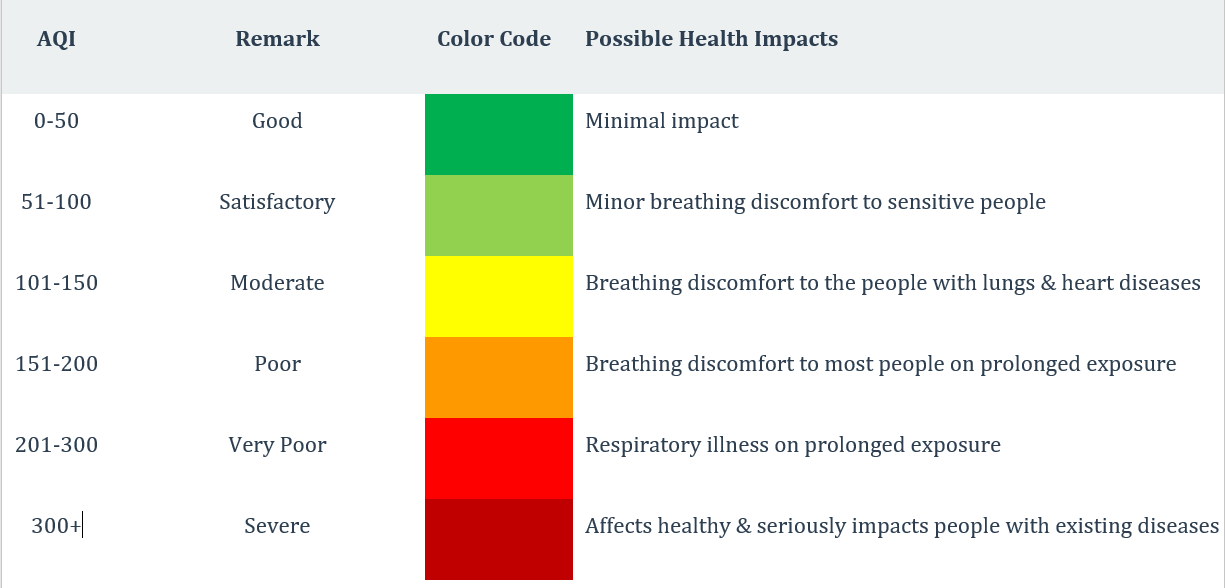Click the AQI column header

(56, 40)
